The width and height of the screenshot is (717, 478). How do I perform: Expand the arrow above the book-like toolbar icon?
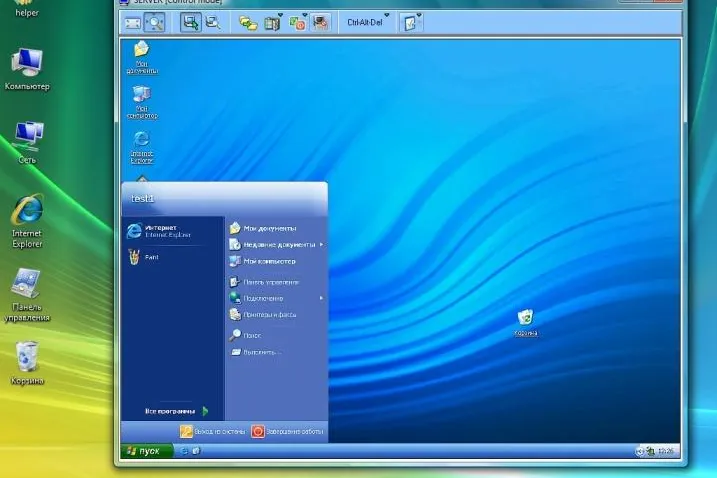(280, 15)
